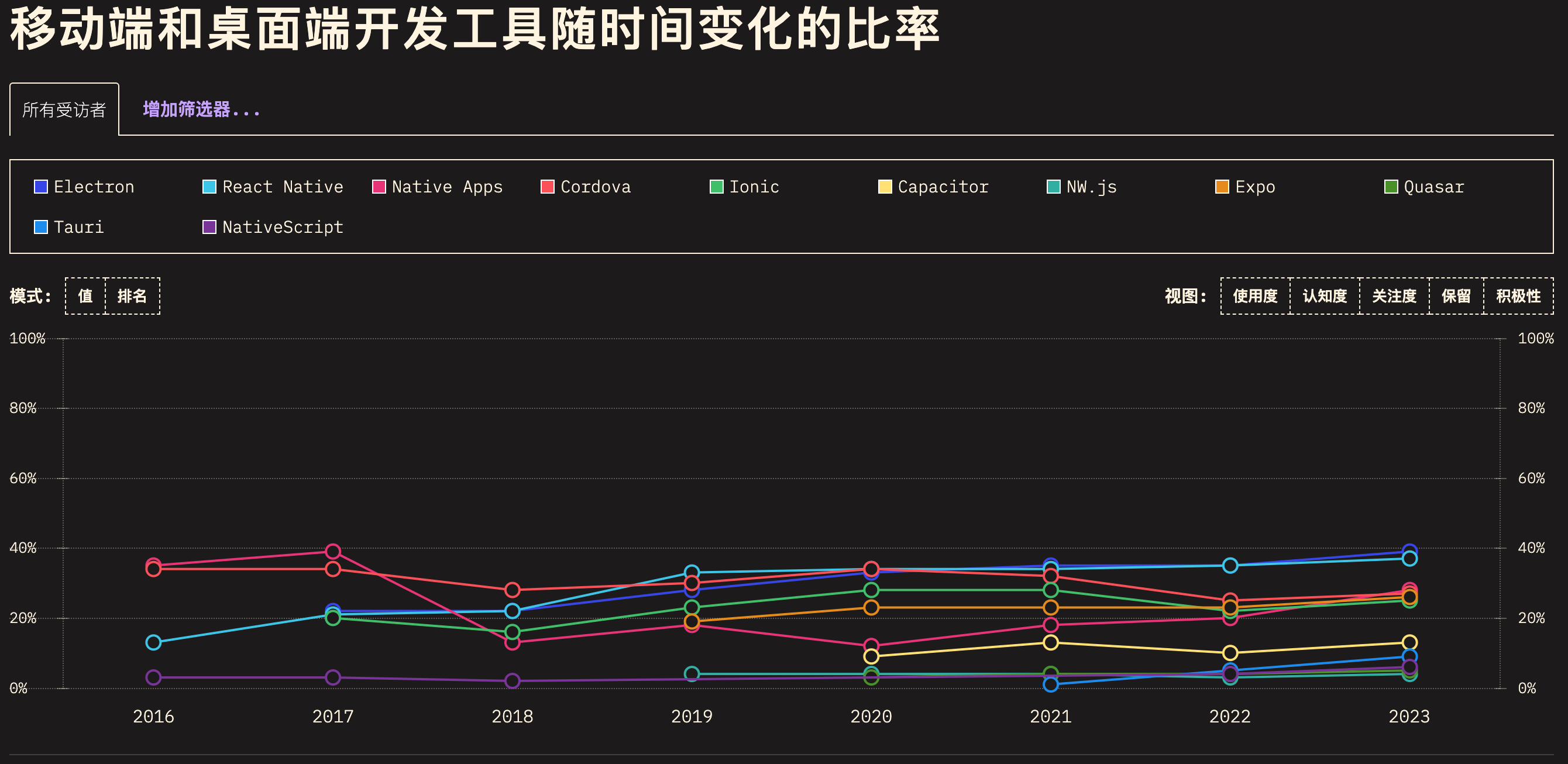Viewport: 1568px width, 764px height.
Task: Select the Expo legend item
Action: pyautogui.click(x=1246, y=187)
